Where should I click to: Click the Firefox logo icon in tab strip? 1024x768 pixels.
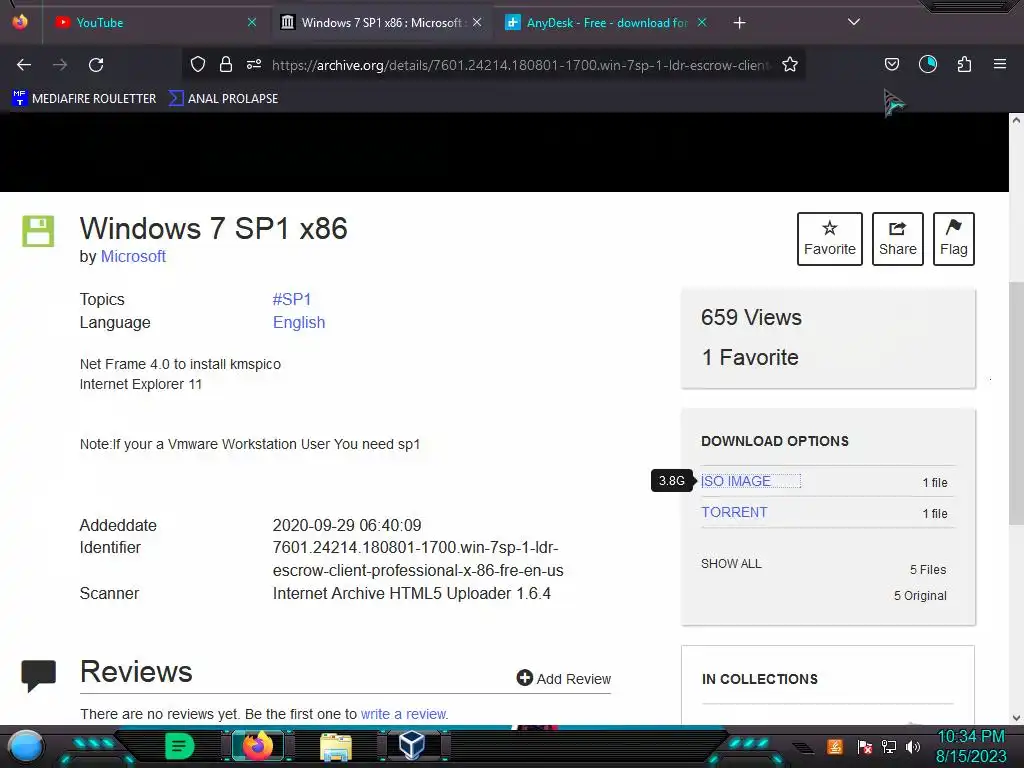pyautogui.click(x=20, y=22)
